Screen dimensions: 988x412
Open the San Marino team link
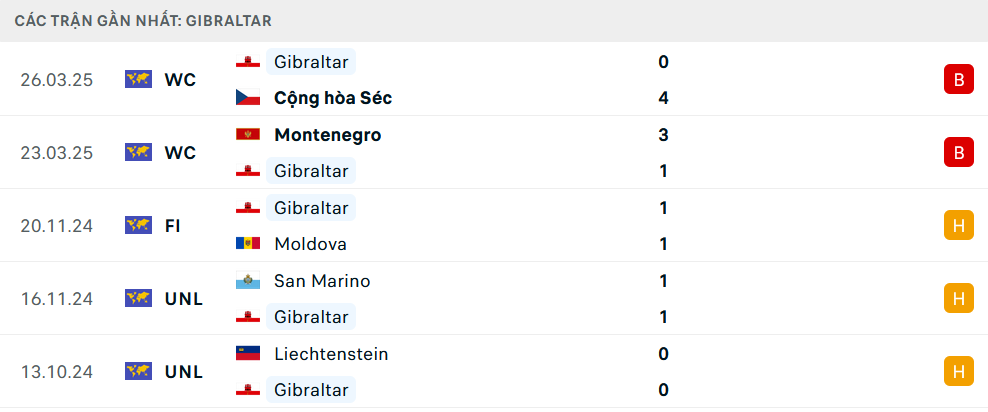click(322, 281)
